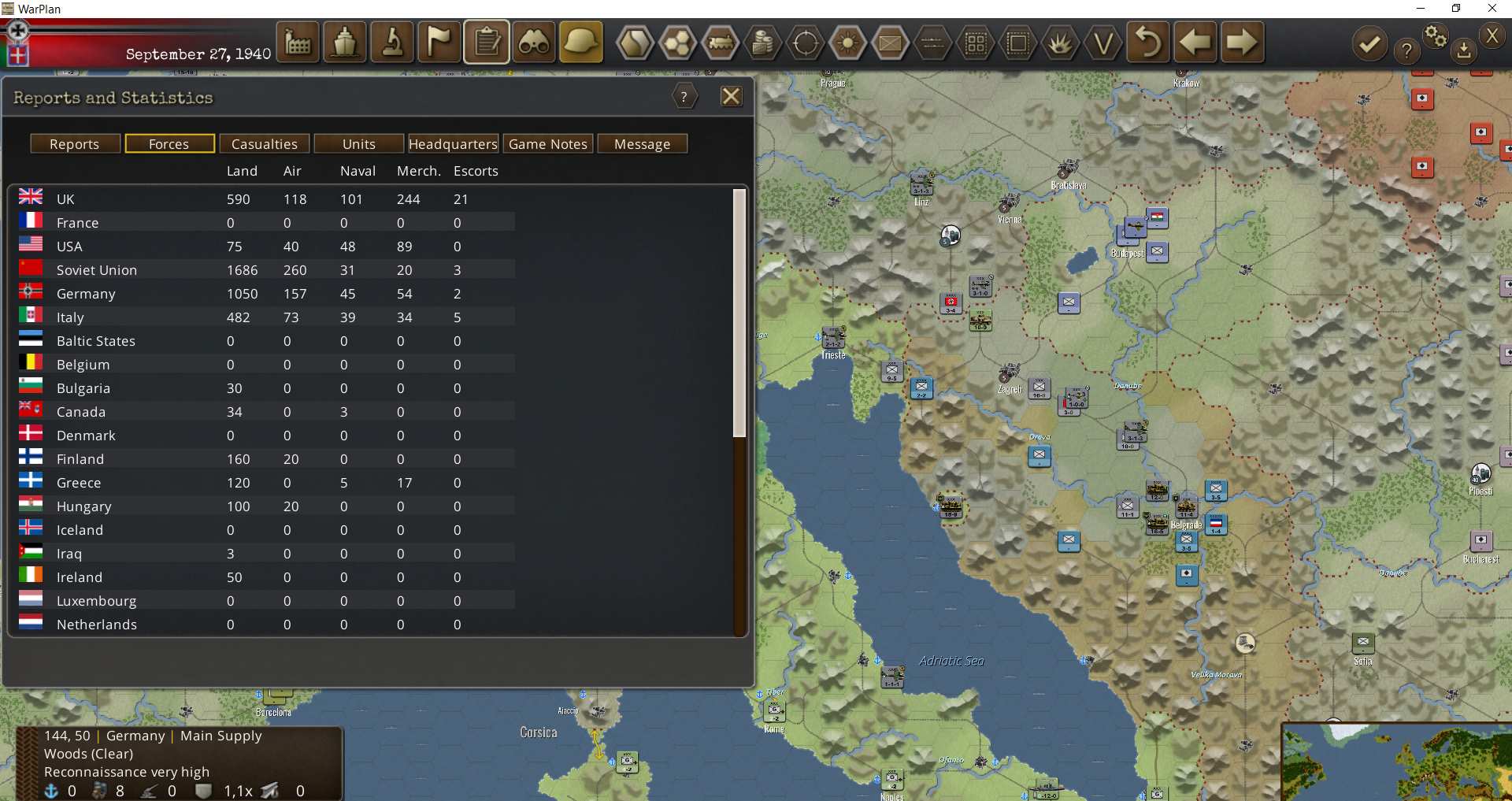1512x801 pixels.
Task: Open the research microscope screen
Action: (x=392, y=43)
